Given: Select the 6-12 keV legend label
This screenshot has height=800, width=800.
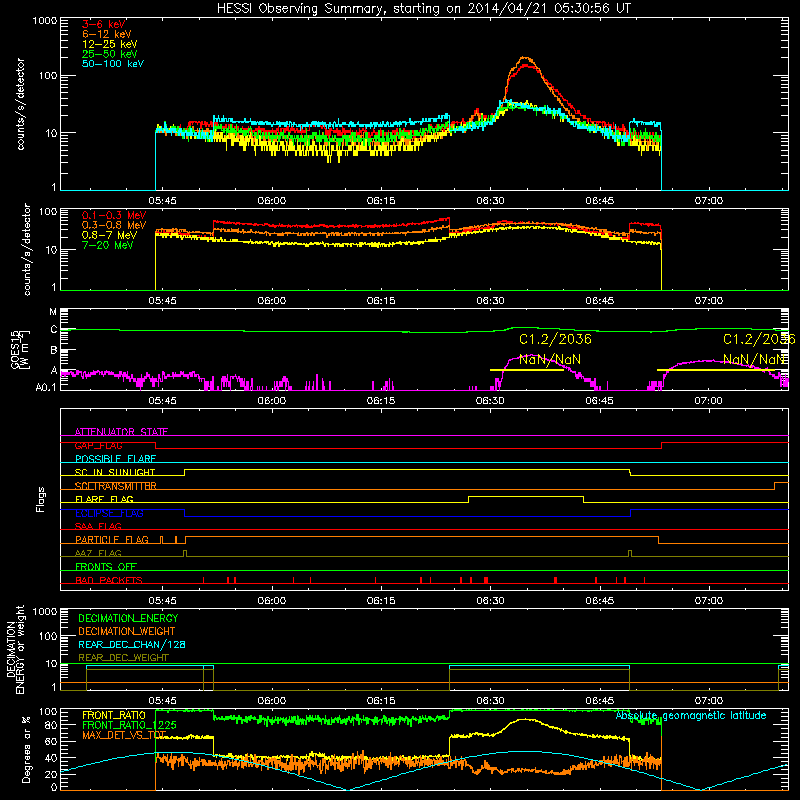Looking at the screenshot, I should tap(107, 34).
